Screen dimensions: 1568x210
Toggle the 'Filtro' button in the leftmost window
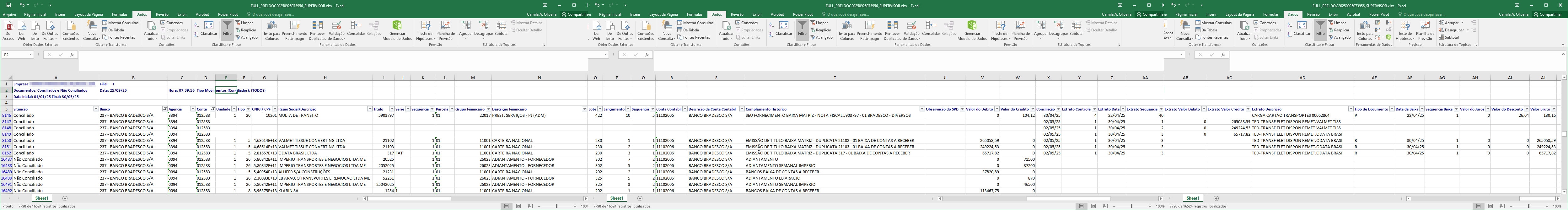point(227,29)
